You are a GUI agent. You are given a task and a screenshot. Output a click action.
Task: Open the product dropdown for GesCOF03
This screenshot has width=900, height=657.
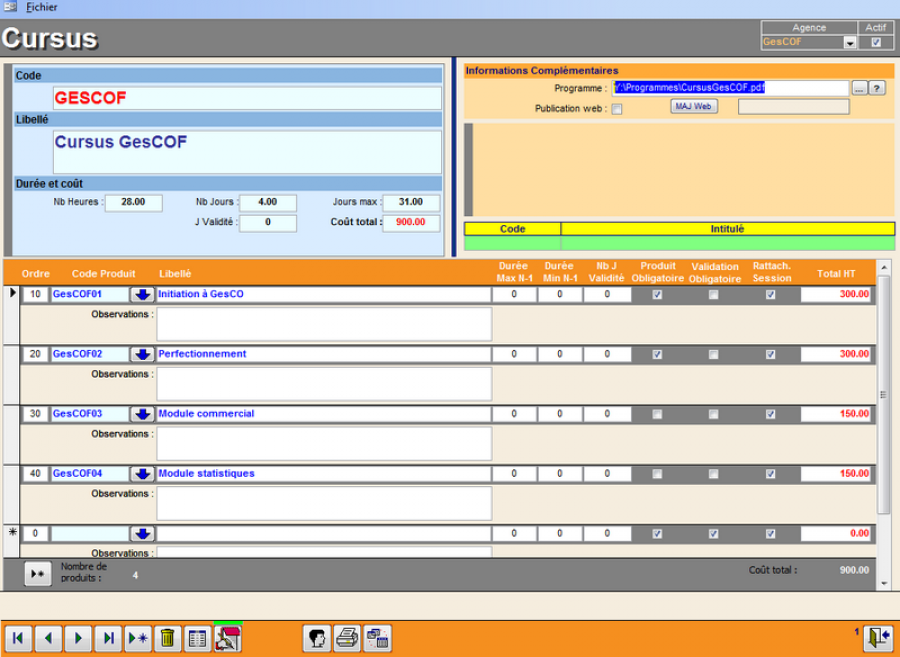[x=142, y=414]
